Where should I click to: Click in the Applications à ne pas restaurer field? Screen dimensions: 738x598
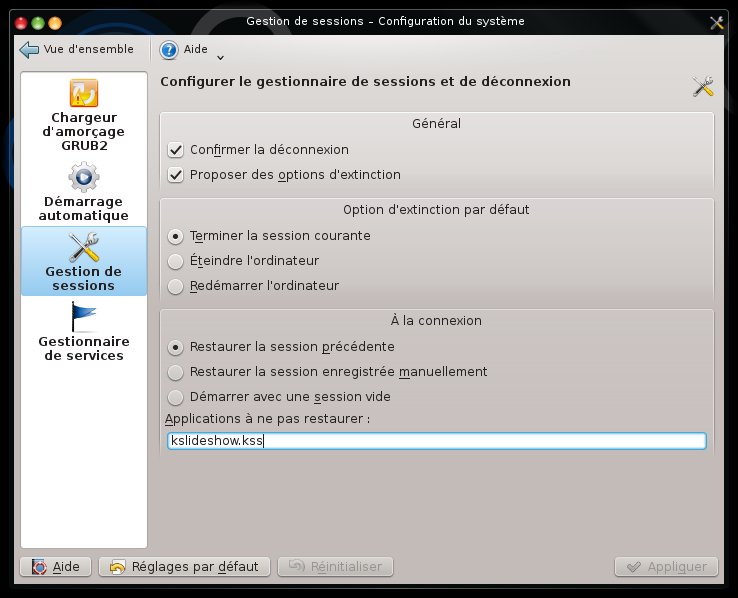(x=437, y=441)
